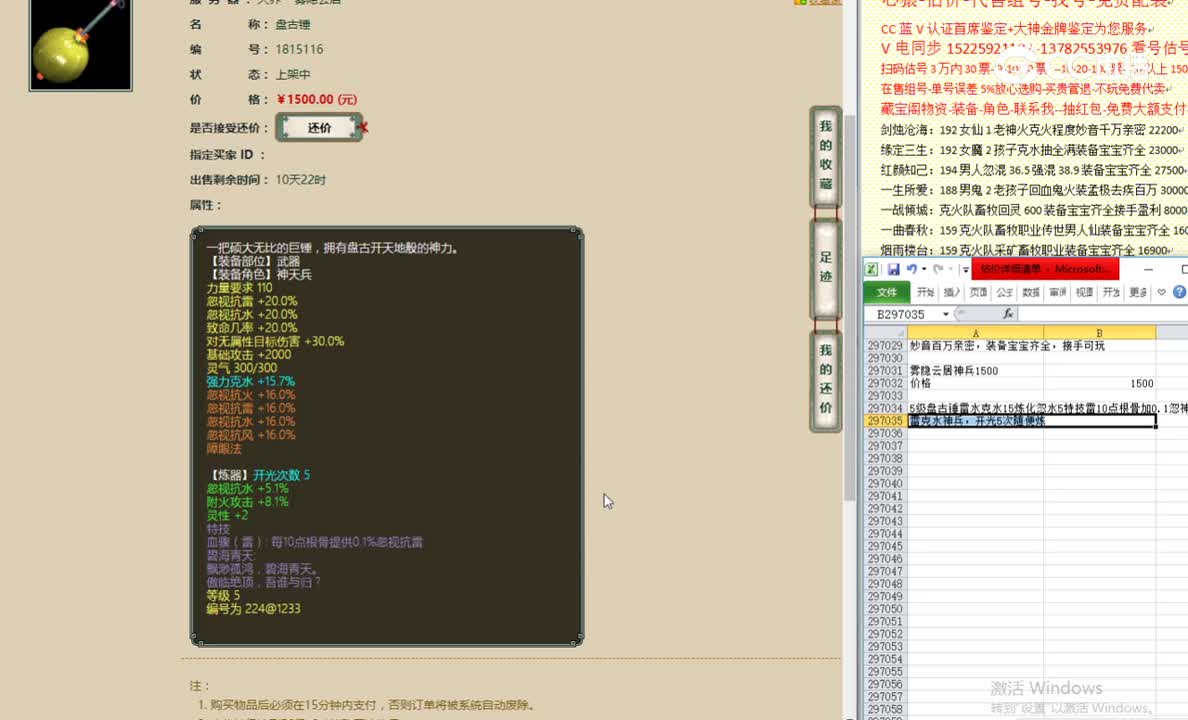Image resolution: width=1188 pixels, height=720 pixels.
Task: Switch to the 插入 ribbon tab
Action: [952, 292]
